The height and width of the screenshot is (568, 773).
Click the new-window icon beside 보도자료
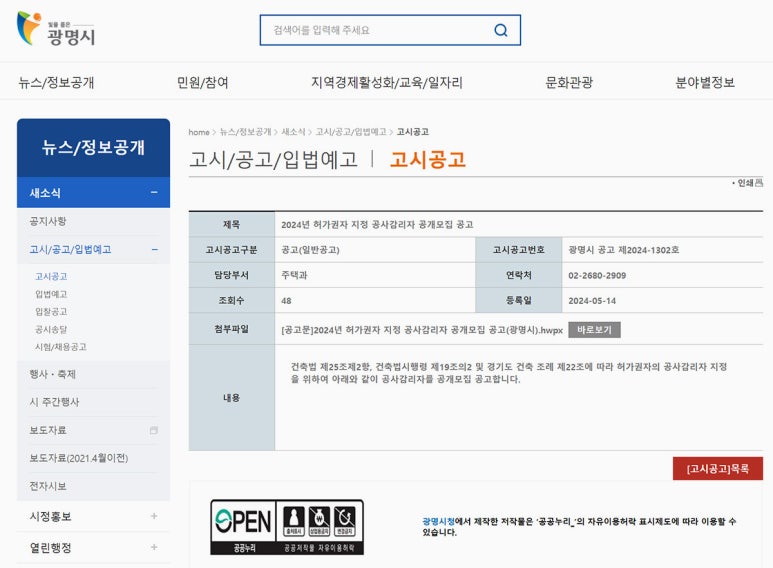click(154, 430)
